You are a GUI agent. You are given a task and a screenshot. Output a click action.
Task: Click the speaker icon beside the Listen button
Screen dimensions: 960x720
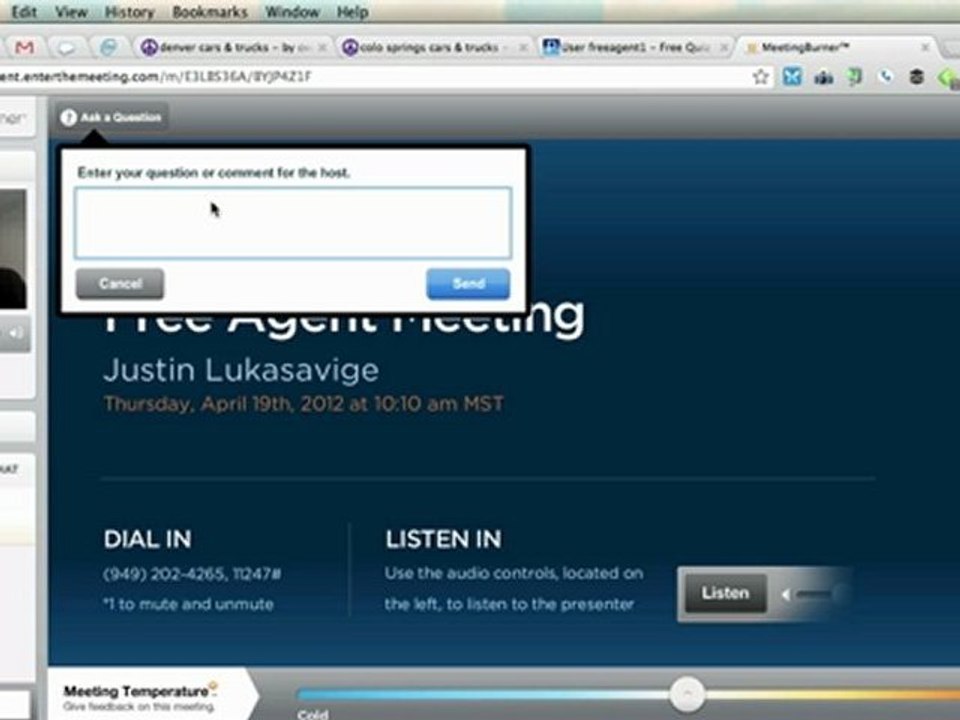tap(784, 593)
